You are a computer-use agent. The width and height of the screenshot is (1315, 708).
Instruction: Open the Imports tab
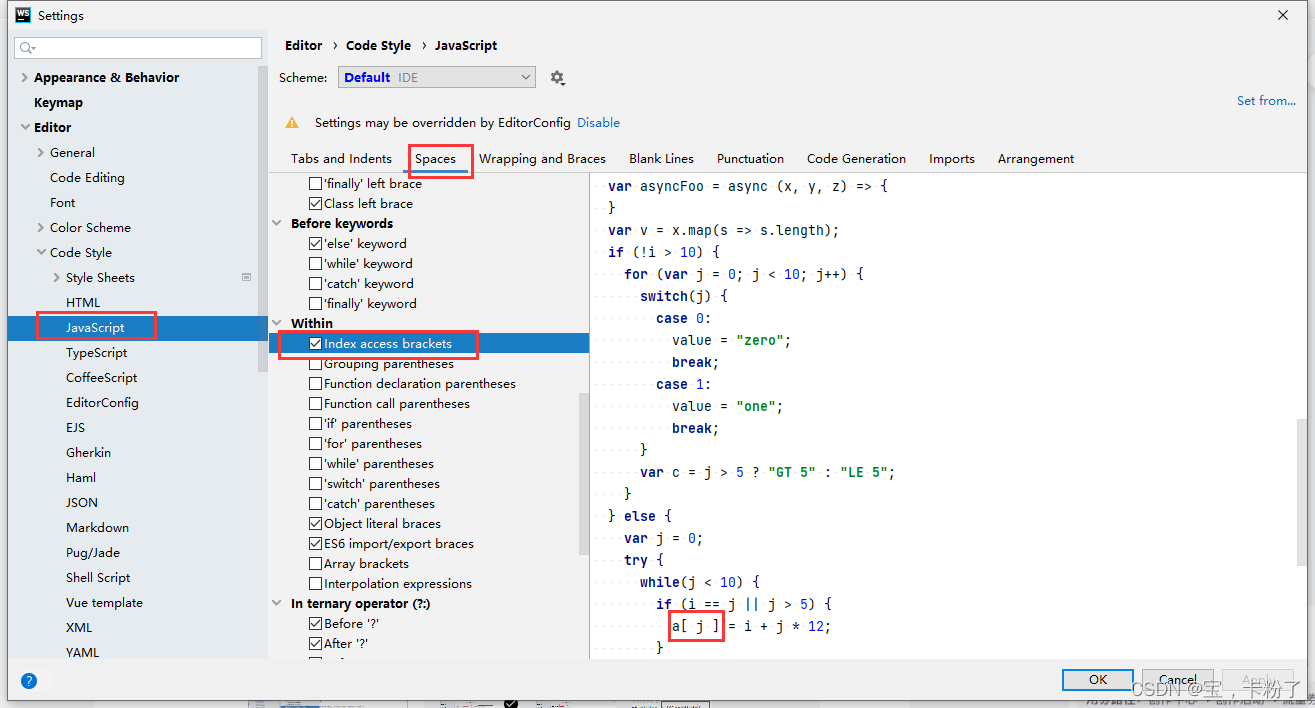952,159
